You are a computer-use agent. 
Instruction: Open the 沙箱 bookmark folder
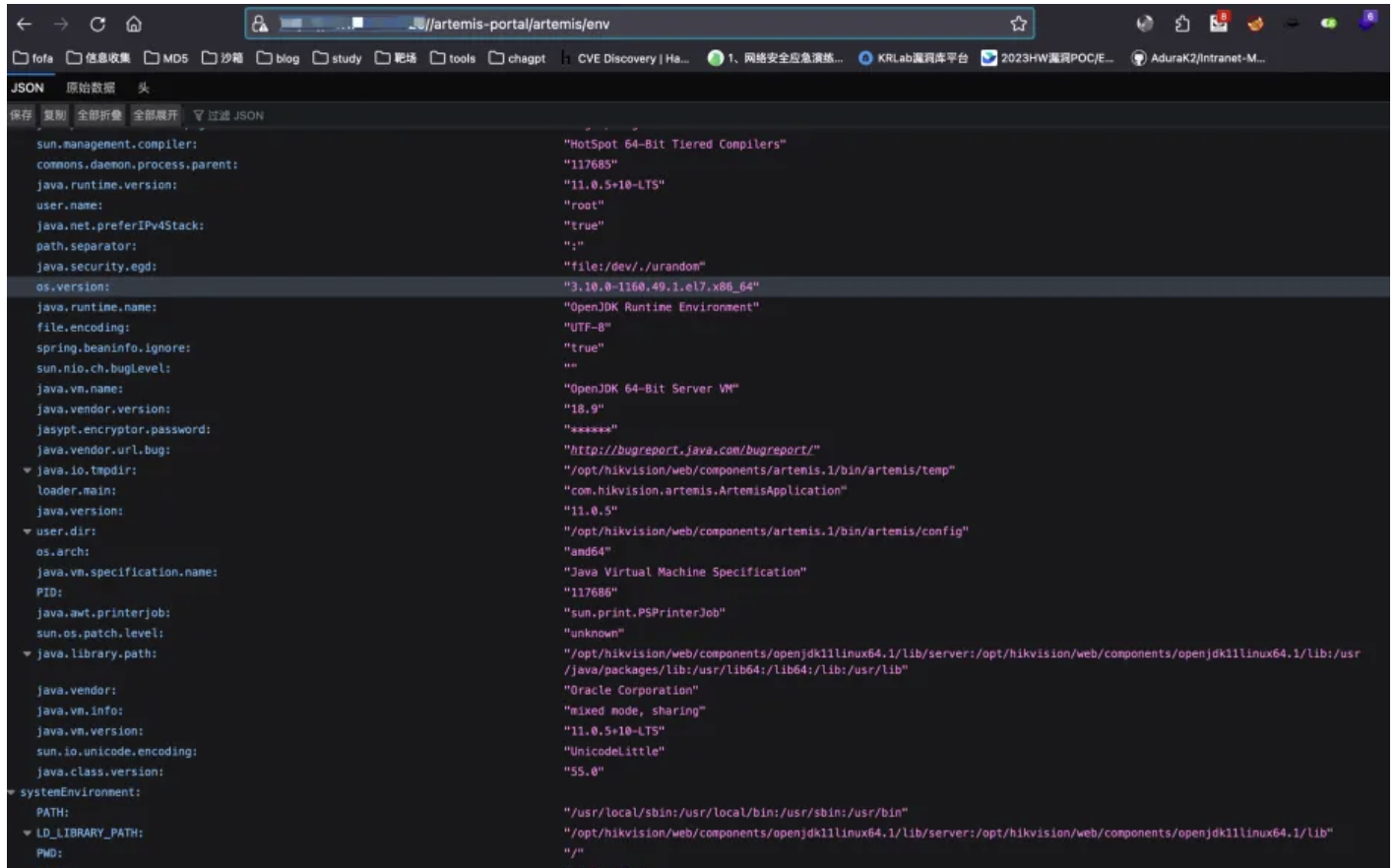[x=222, y=58]
